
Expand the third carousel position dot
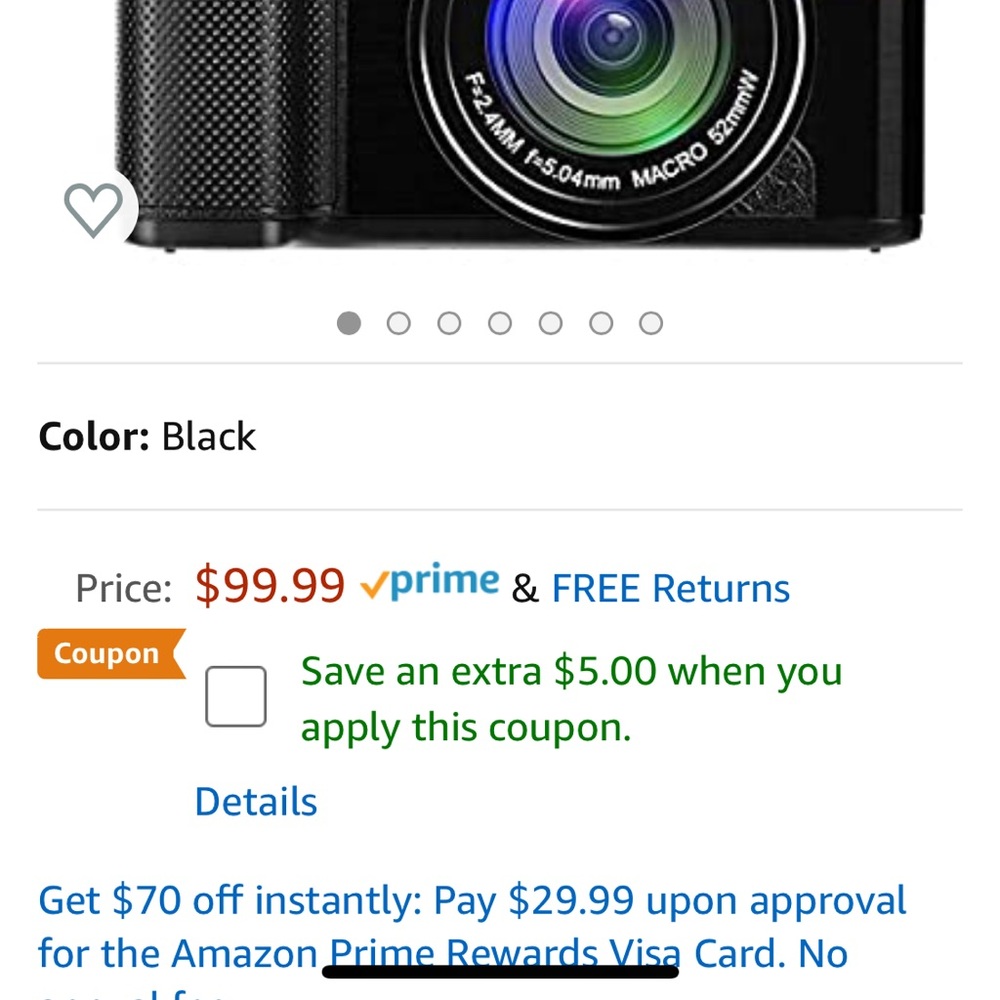click(450, 323)
